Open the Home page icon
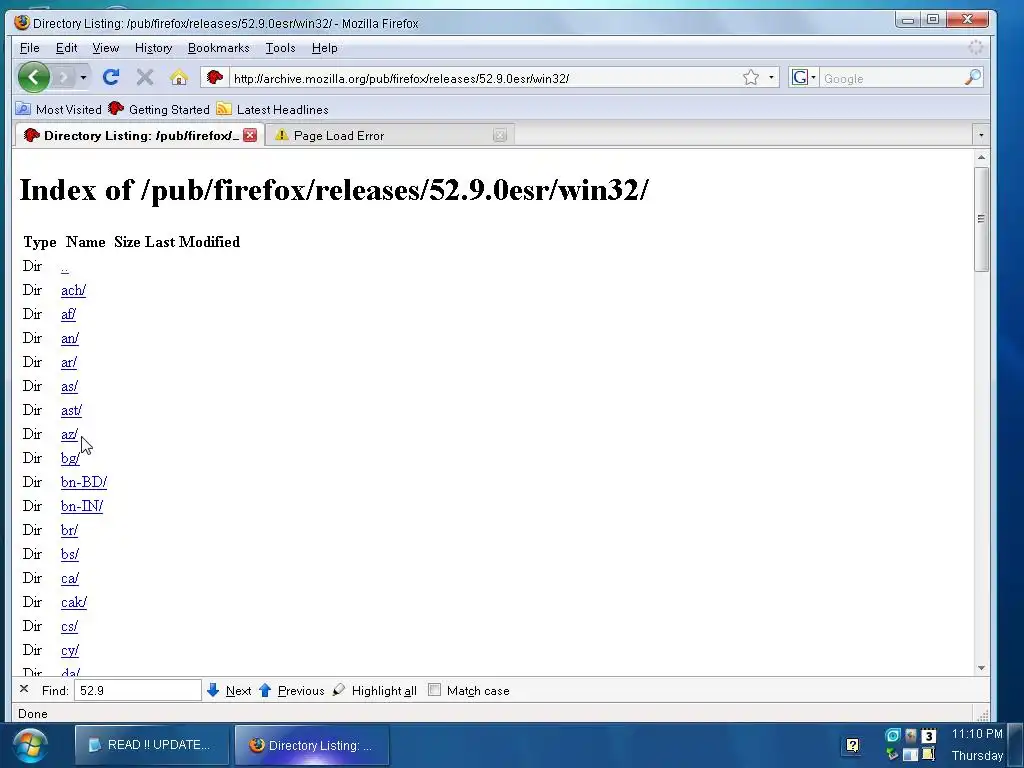The height and width of the screenshot is (768, 1024). coord(179,78)
